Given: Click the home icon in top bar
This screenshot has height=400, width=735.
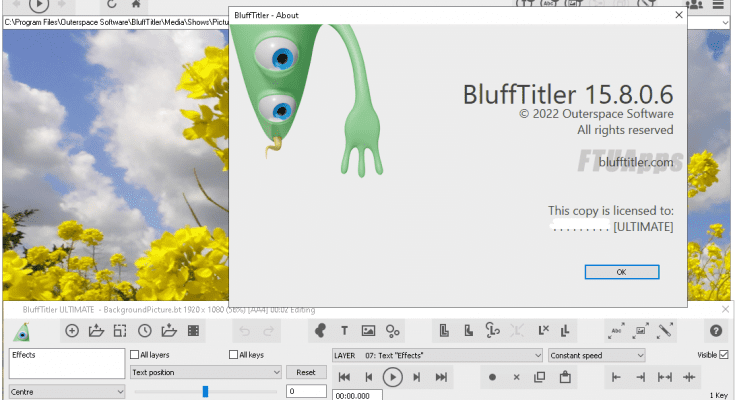Looking at the screenshot, I should point(136,4).
